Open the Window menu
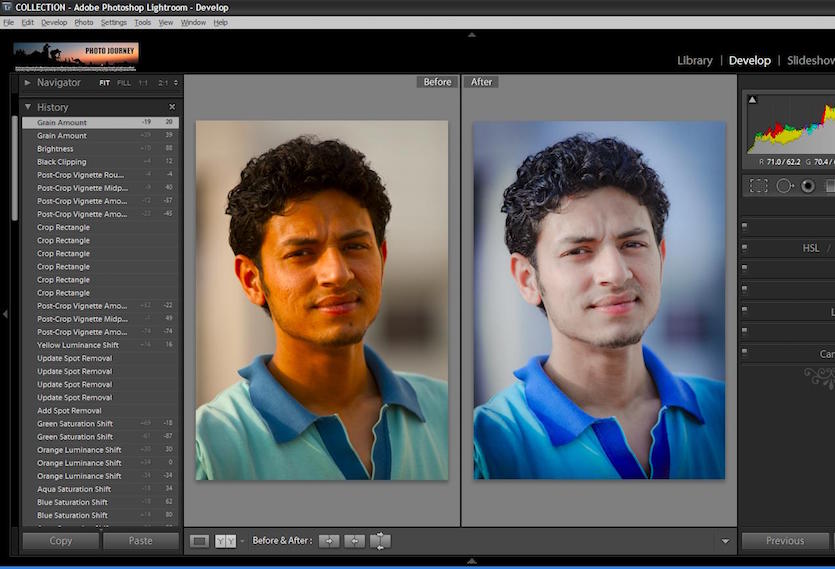The width and height of the screenshot is (835, 569). pos(193,22)
